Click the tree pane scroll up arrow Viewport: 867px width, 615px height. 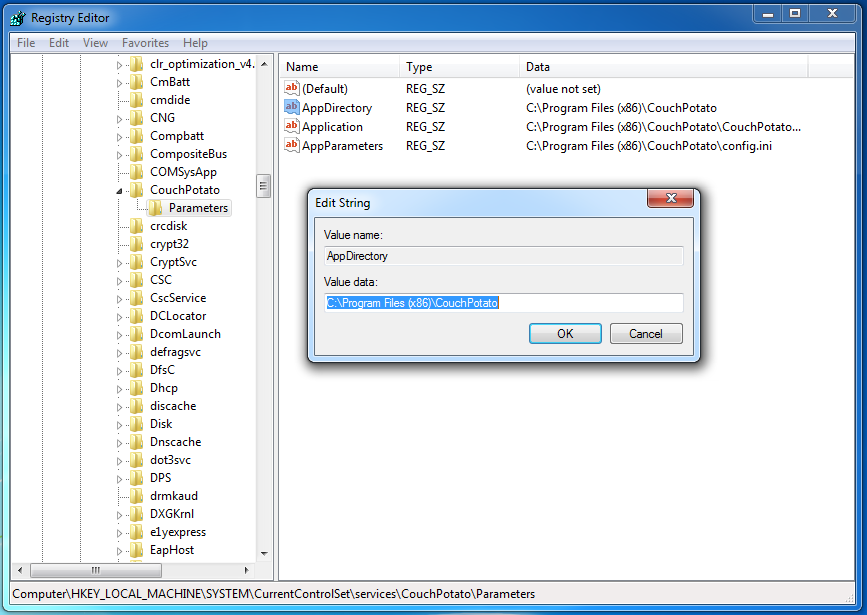264,64
